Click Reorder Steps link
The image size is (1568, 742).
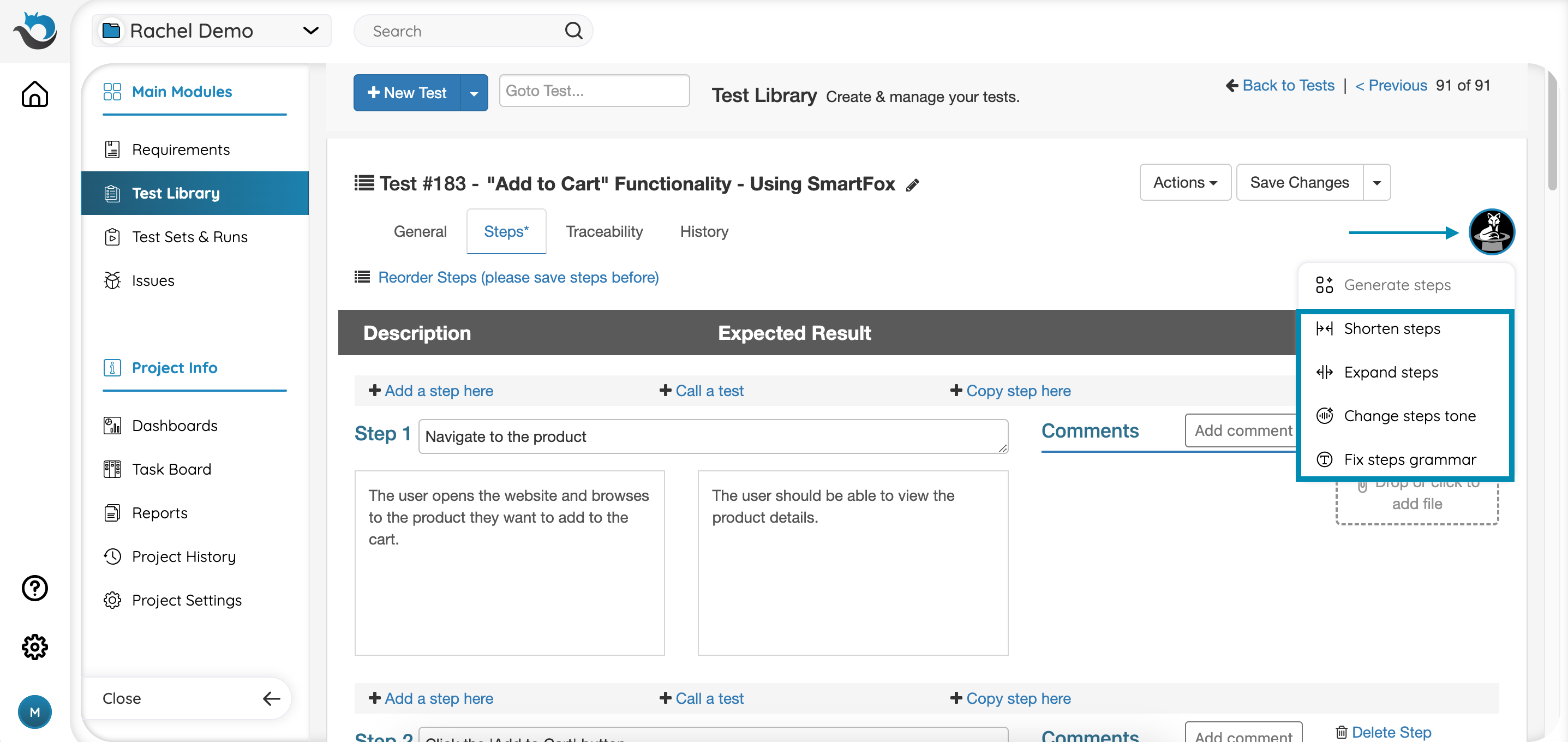point(518,278)
